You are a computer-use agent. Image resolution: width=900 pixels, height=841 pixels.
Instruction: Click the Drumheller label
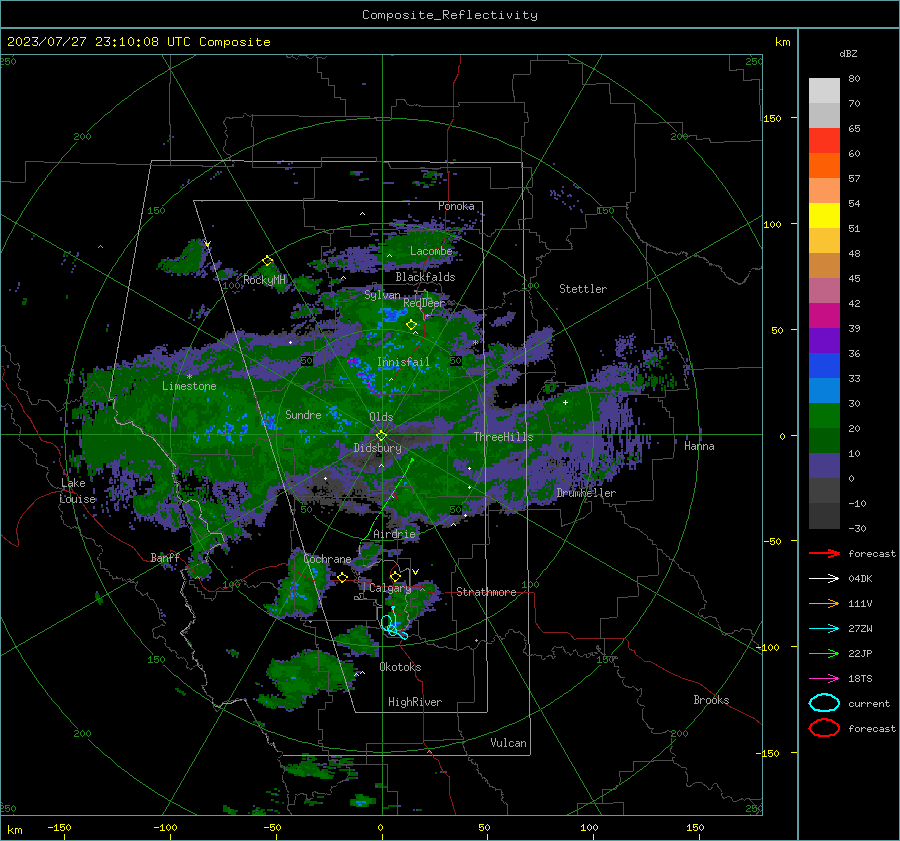coord(586,493)
